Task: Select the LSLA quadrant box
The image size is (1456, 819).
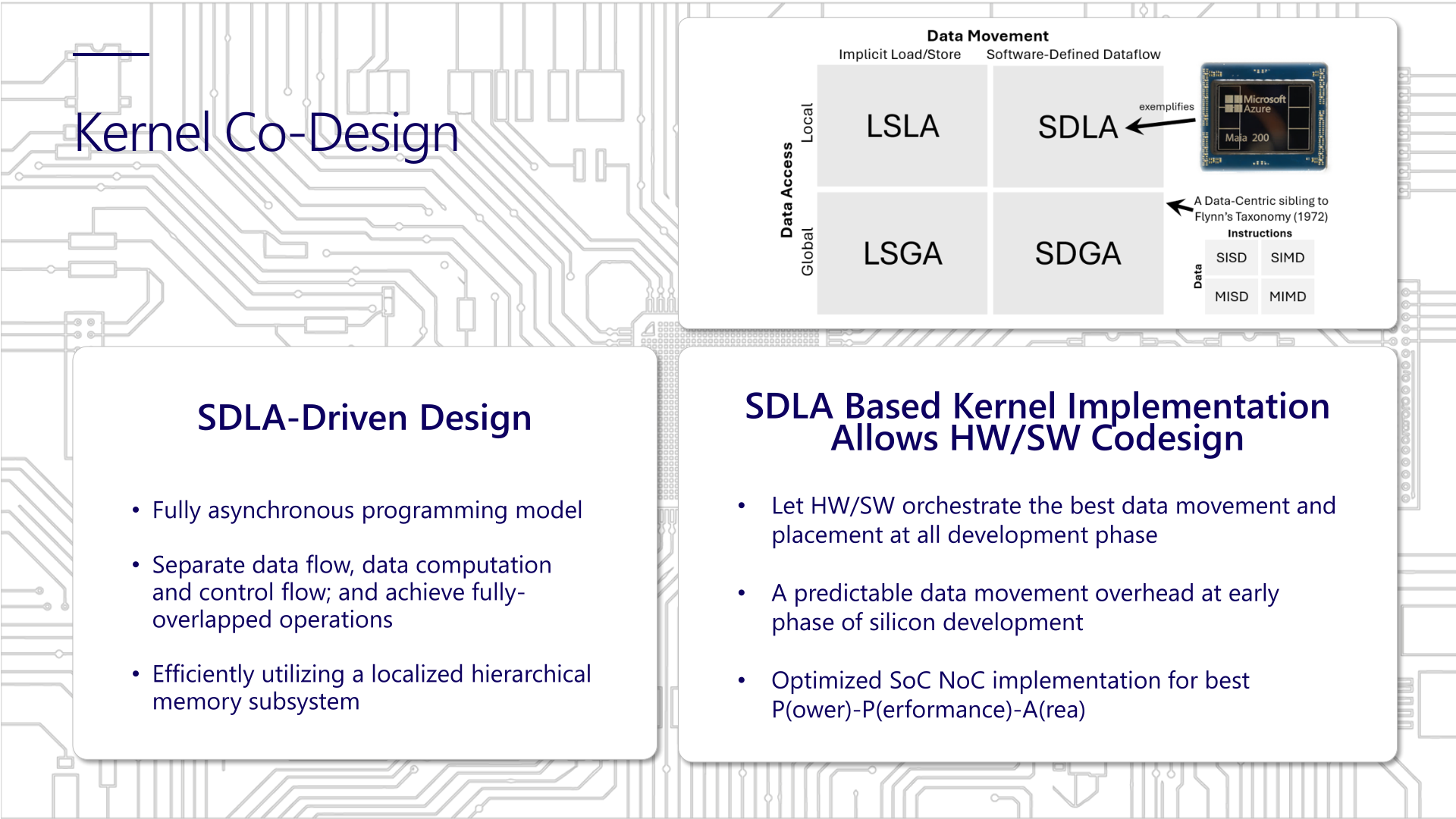Action: click(902, 126)
